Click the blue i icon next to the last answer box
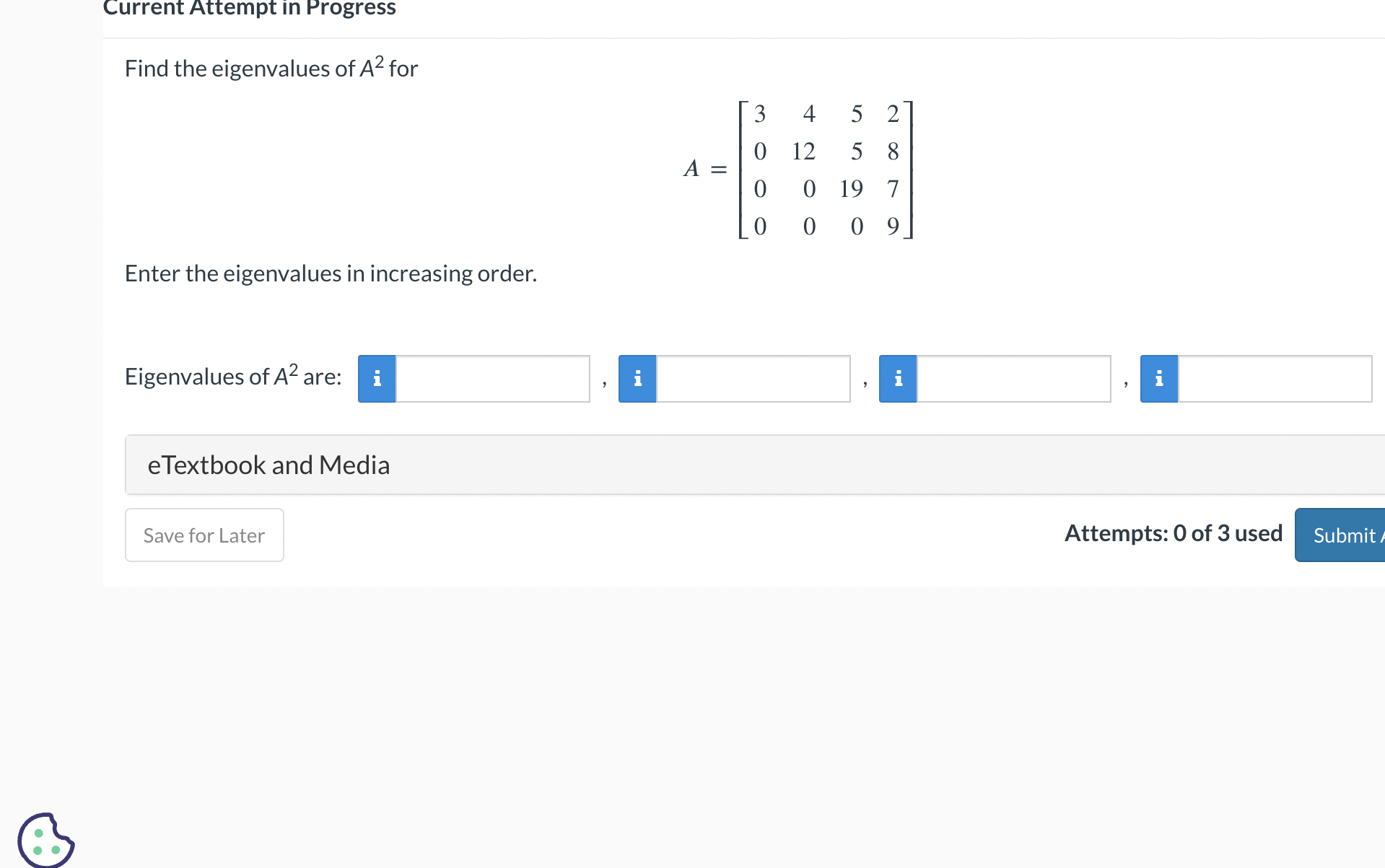The width and height of the screenshot is (1385, 868). 1158,378
